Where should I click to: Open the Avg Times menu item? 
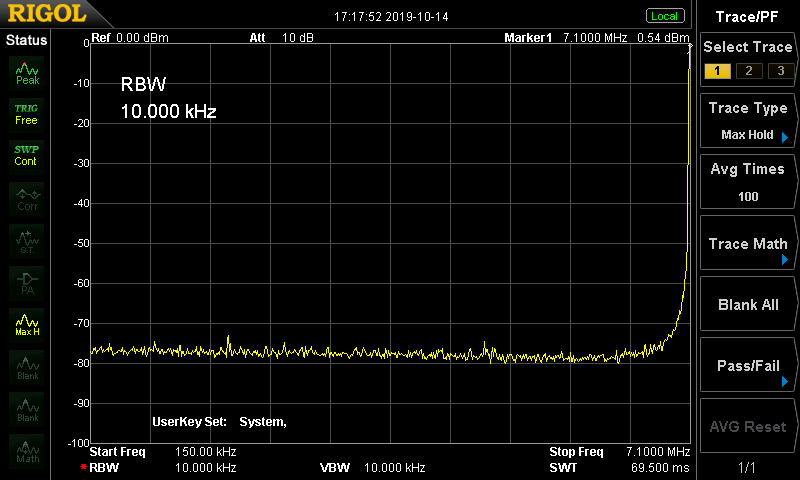tap(748, 182)
